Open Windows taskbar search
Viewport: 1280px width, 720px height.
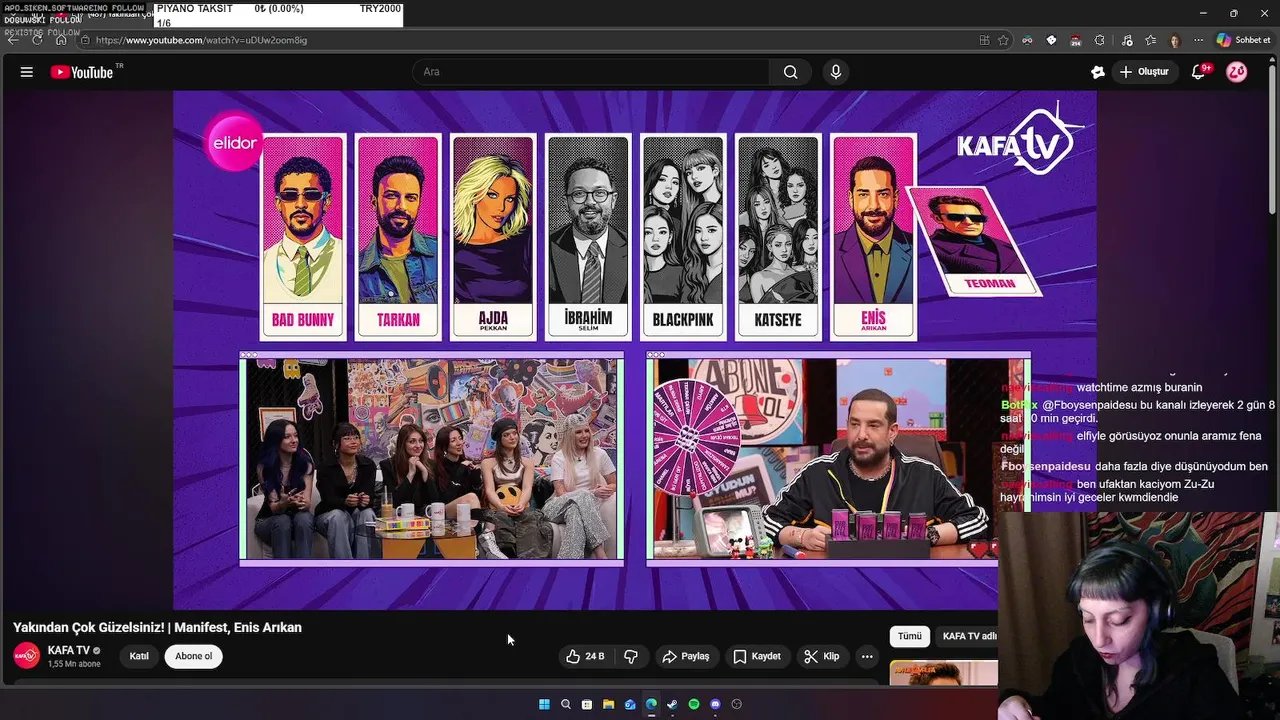(x=566, y=704)
